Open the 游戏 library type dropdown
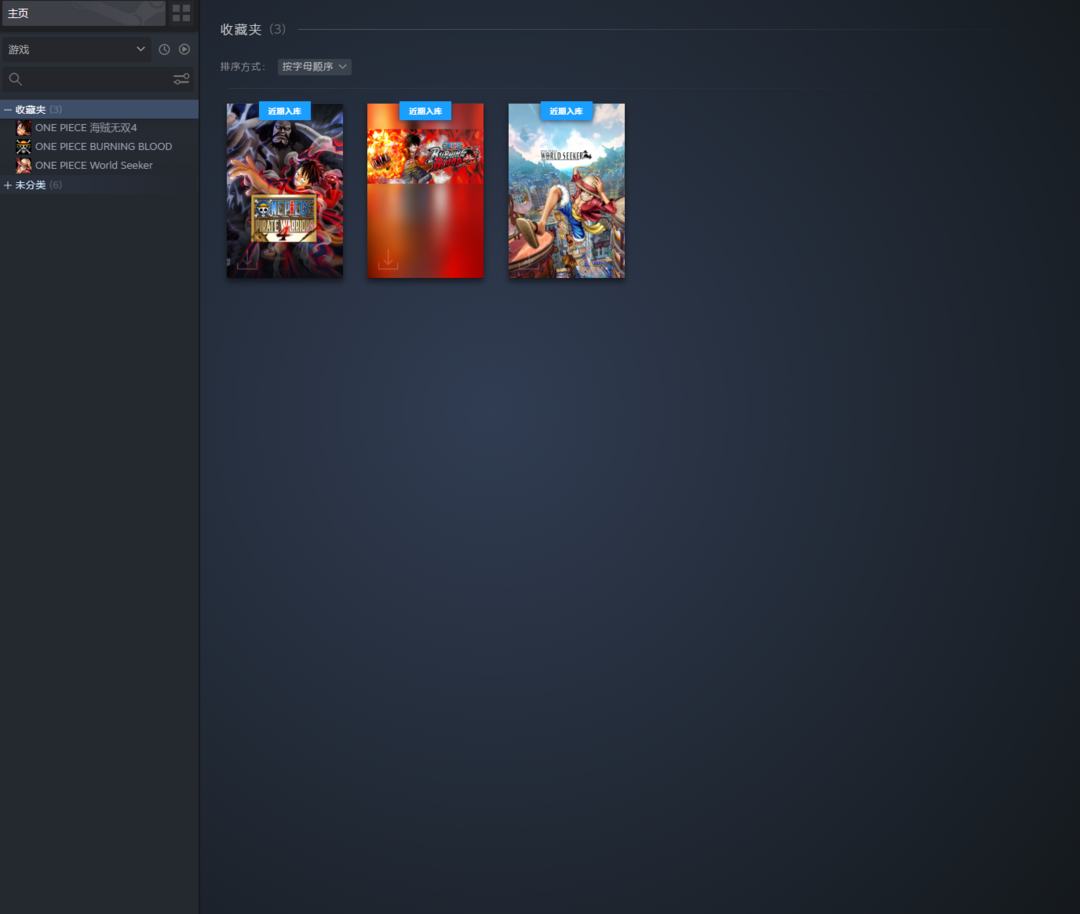1080x914 pixels. 76,49
